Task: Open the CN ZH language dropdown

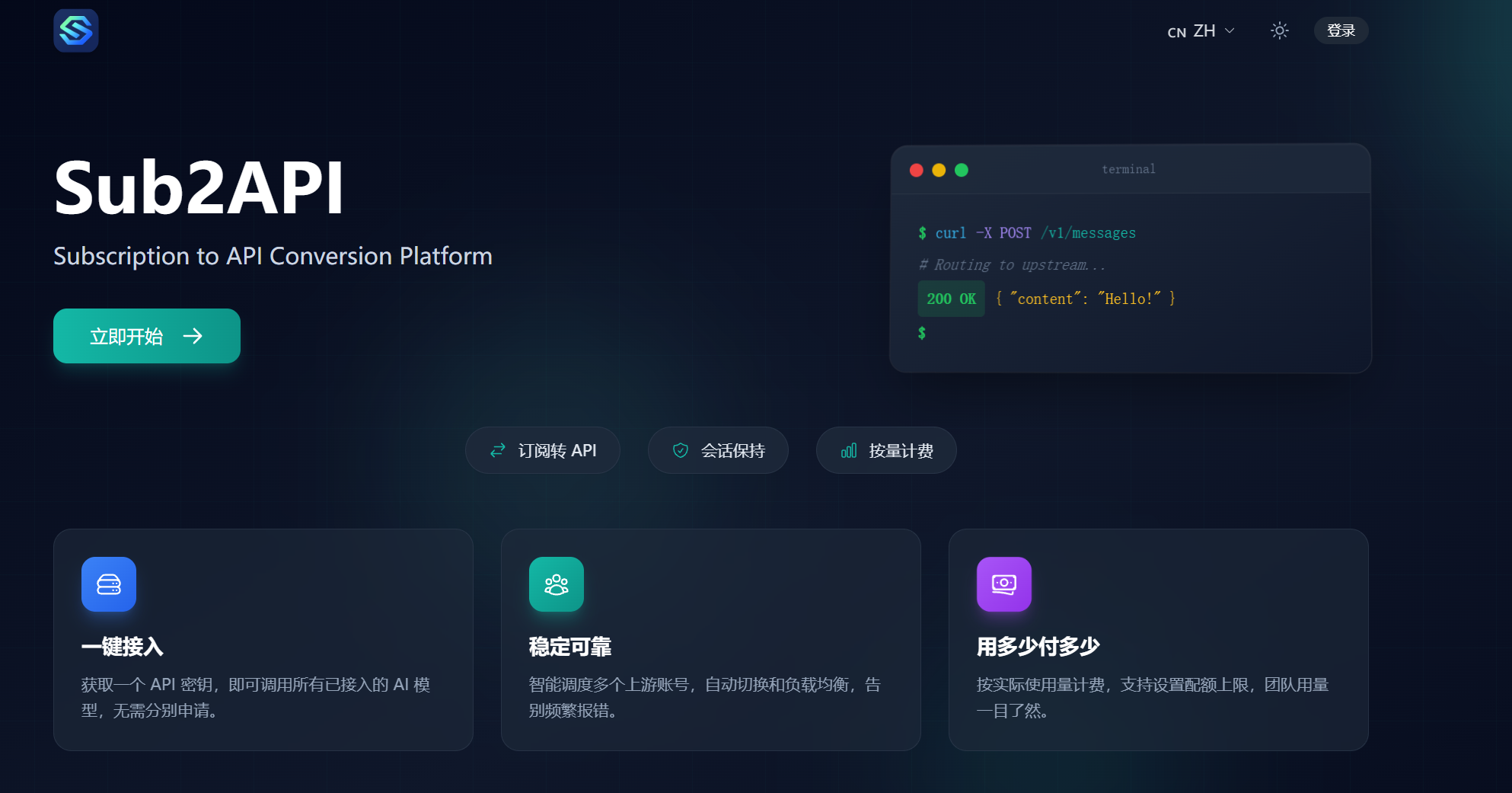Action: (x=1201, y=31)
